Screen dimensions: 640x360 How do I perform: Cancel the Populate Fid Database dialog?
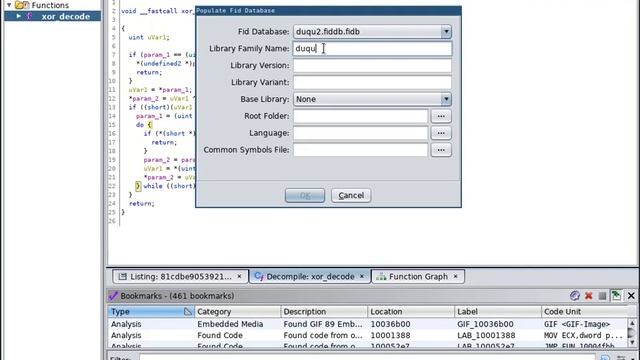[x=351, y=196]
